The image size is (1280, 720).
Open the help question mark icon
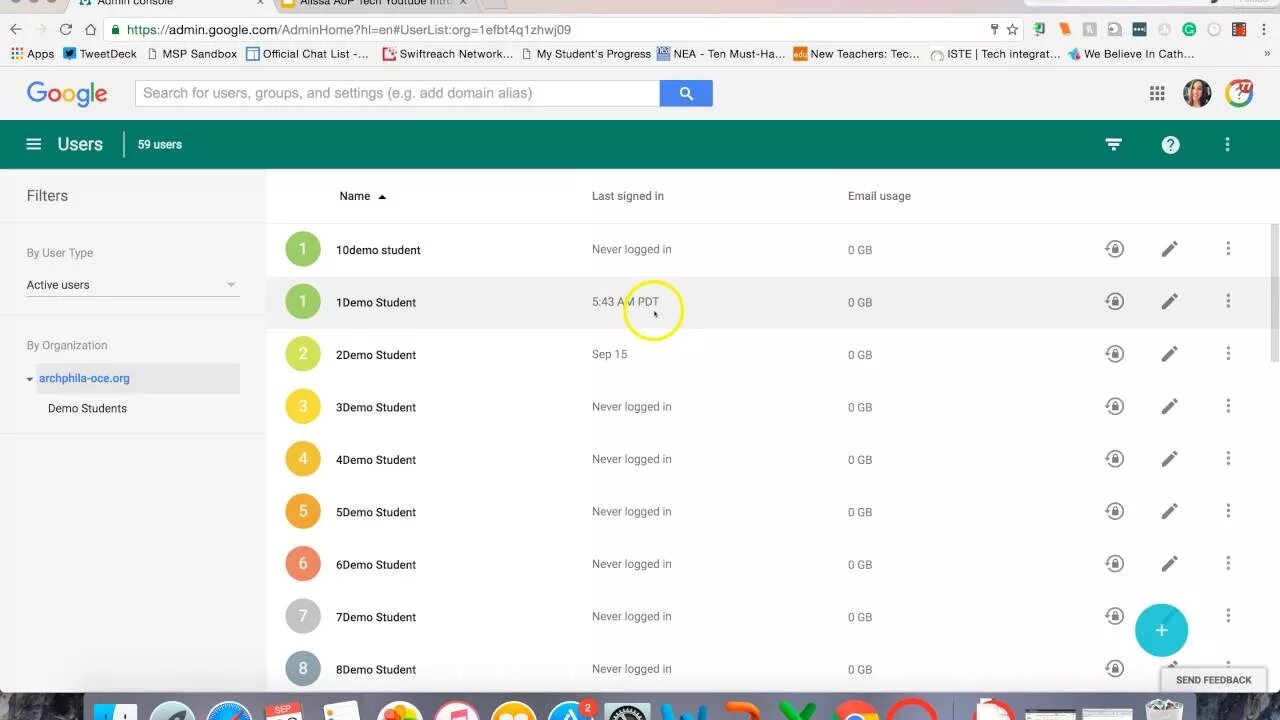click(1170, 144)
